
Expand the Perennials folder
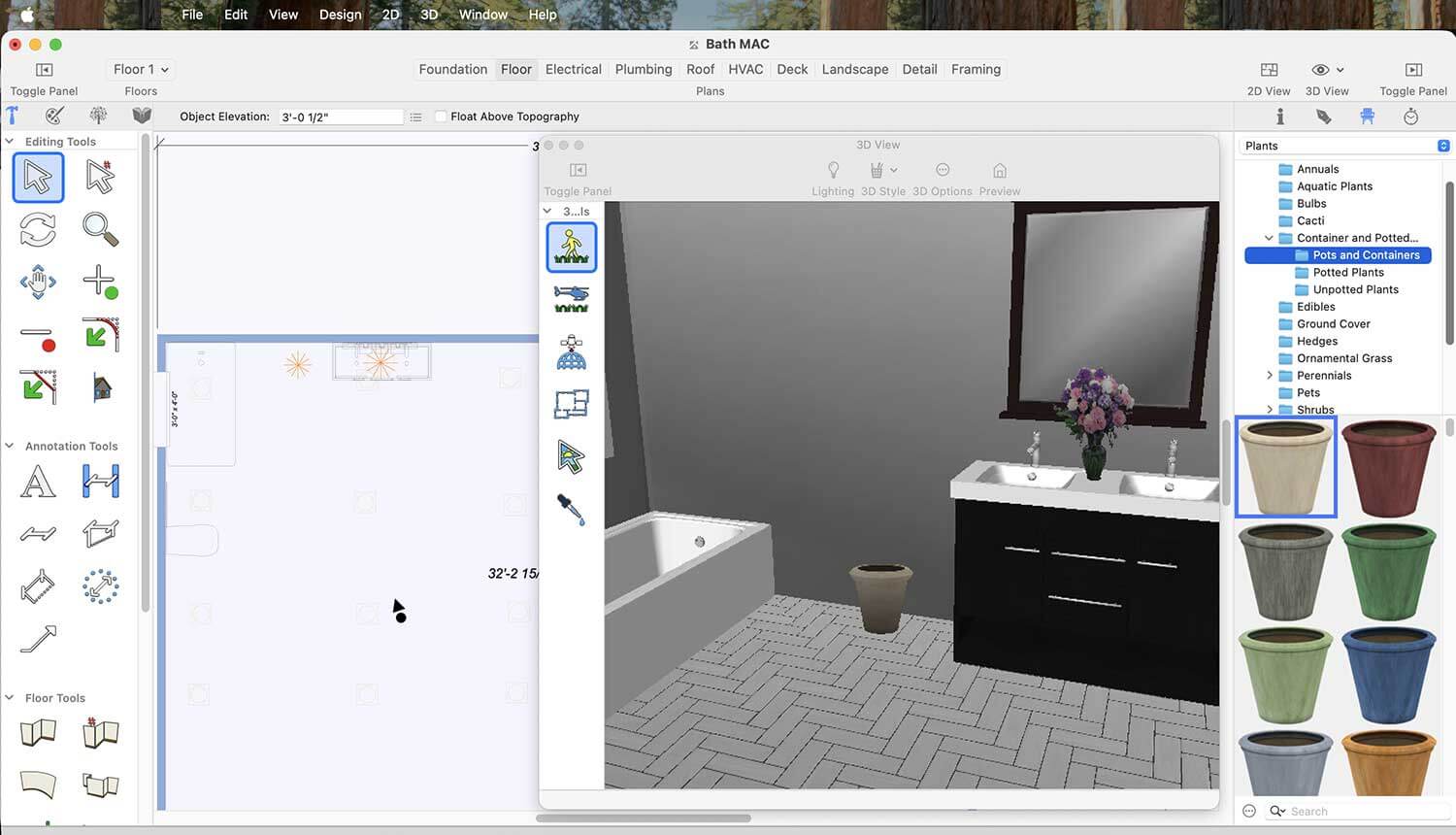[x=1269, y=376]
